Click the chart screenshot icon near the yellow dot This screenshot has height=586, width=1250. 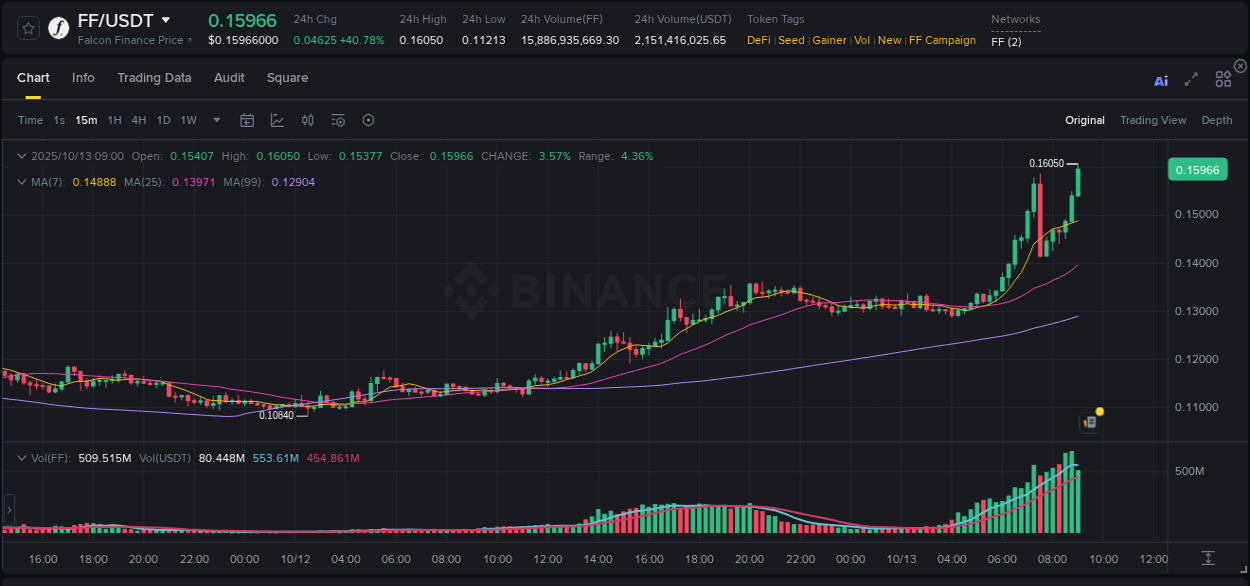click(1089, 422)
